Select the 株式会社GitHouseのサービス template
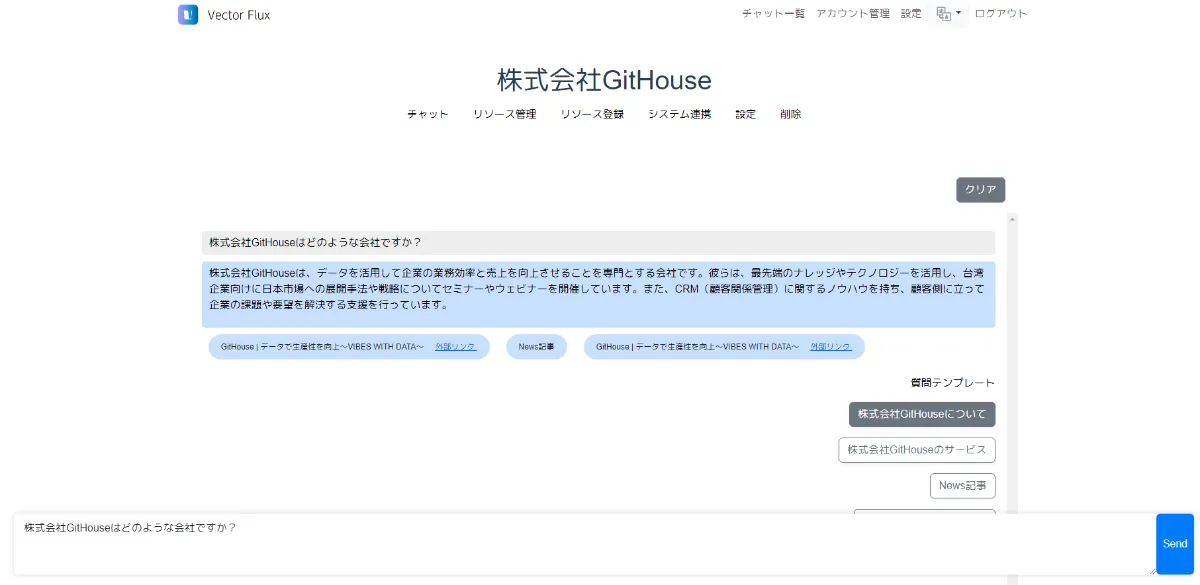This screenshot has width=1200, height=585. click(x=916, y=450)
